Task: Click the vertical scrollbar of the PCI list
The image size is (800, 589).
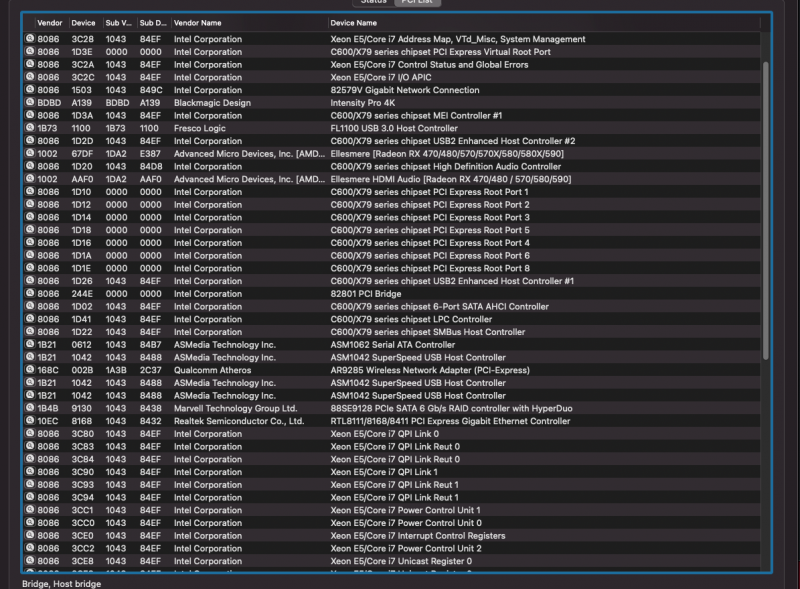Action: 765,210
